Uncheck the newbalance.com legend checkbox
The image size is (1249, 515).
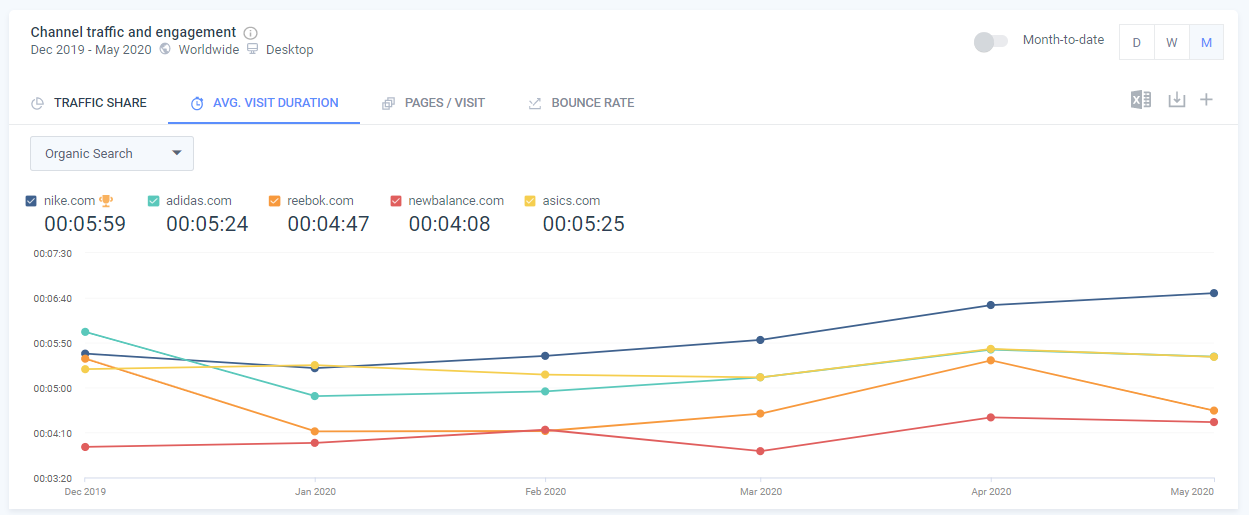[x=396, y=201]
